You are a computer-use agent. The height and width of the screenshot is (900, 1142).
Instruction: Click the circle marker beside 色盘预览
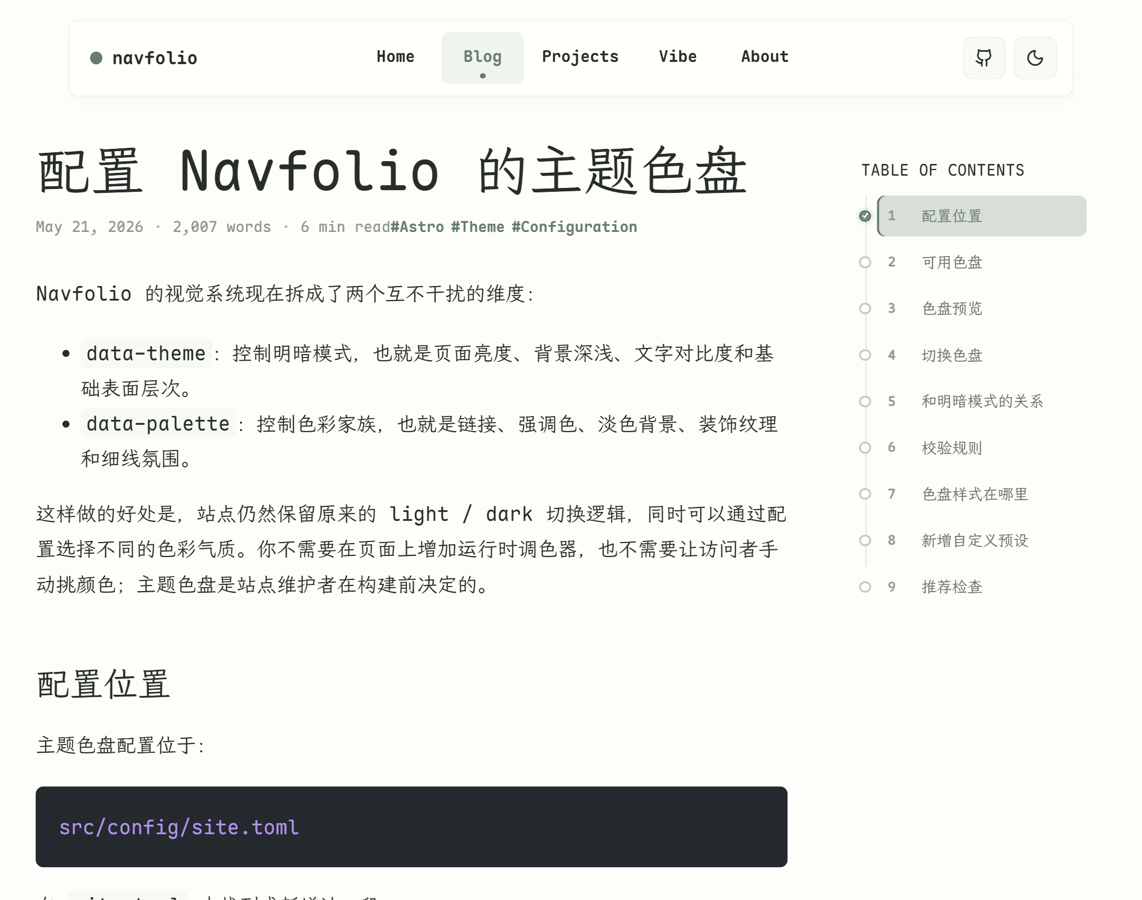click(865, 309)
